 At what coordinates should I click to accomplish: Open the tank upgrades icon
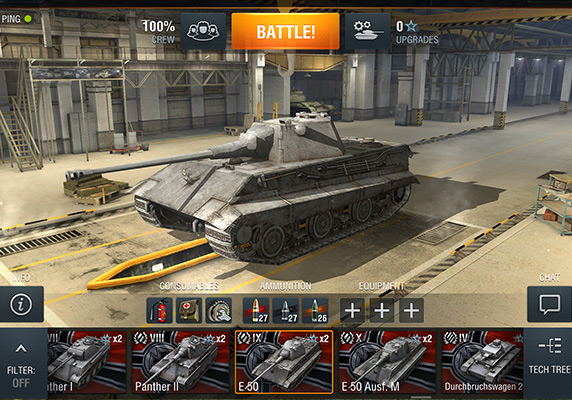coord(368,31)
